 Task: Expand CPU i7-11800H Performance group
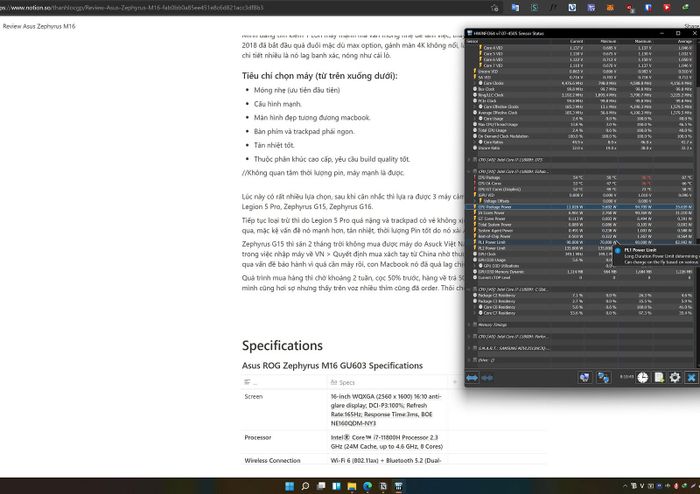tap(469, 336)
